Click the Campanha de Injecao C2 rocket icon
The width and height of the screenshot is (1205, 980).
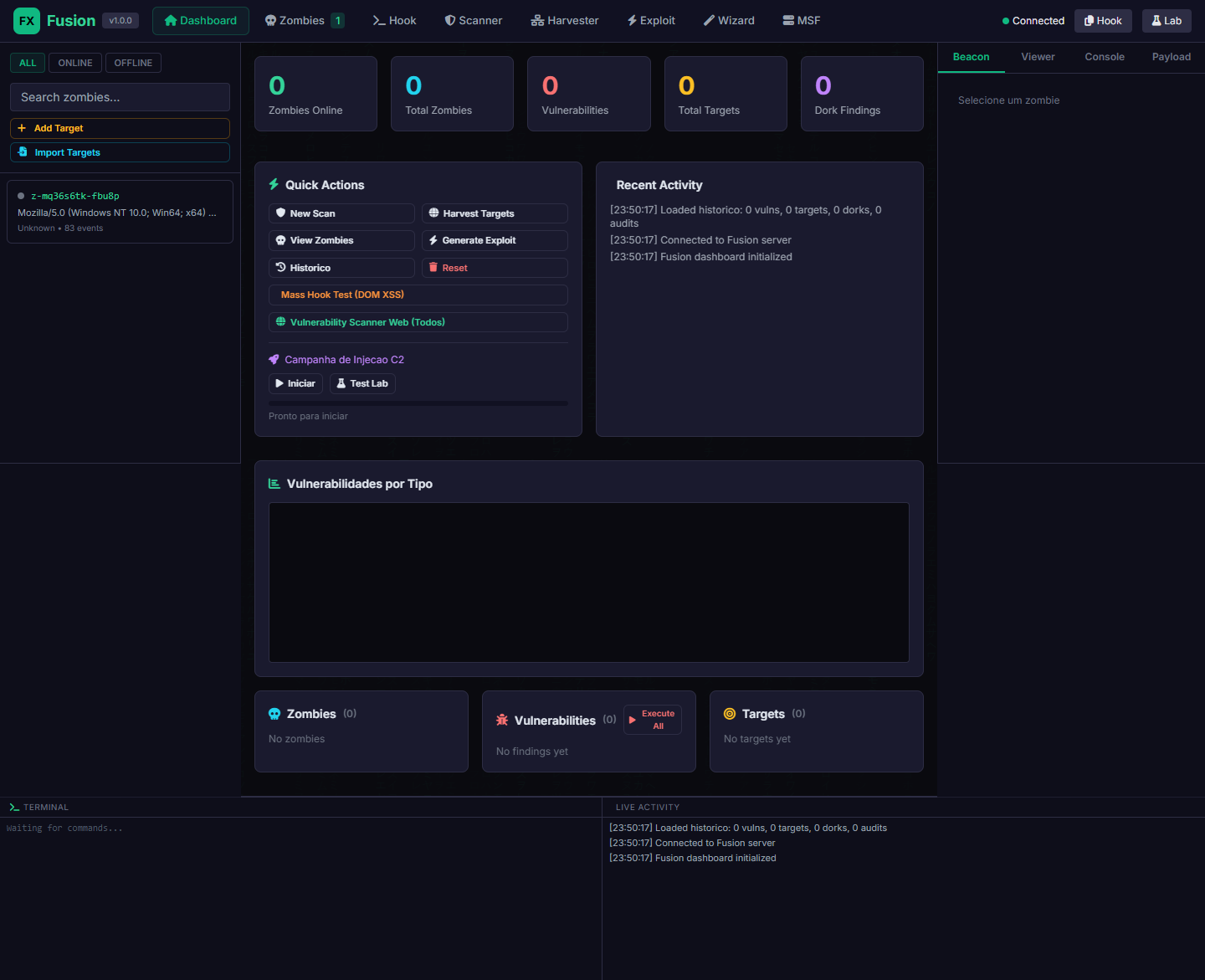pyautogui.click(x=274, y=360)
